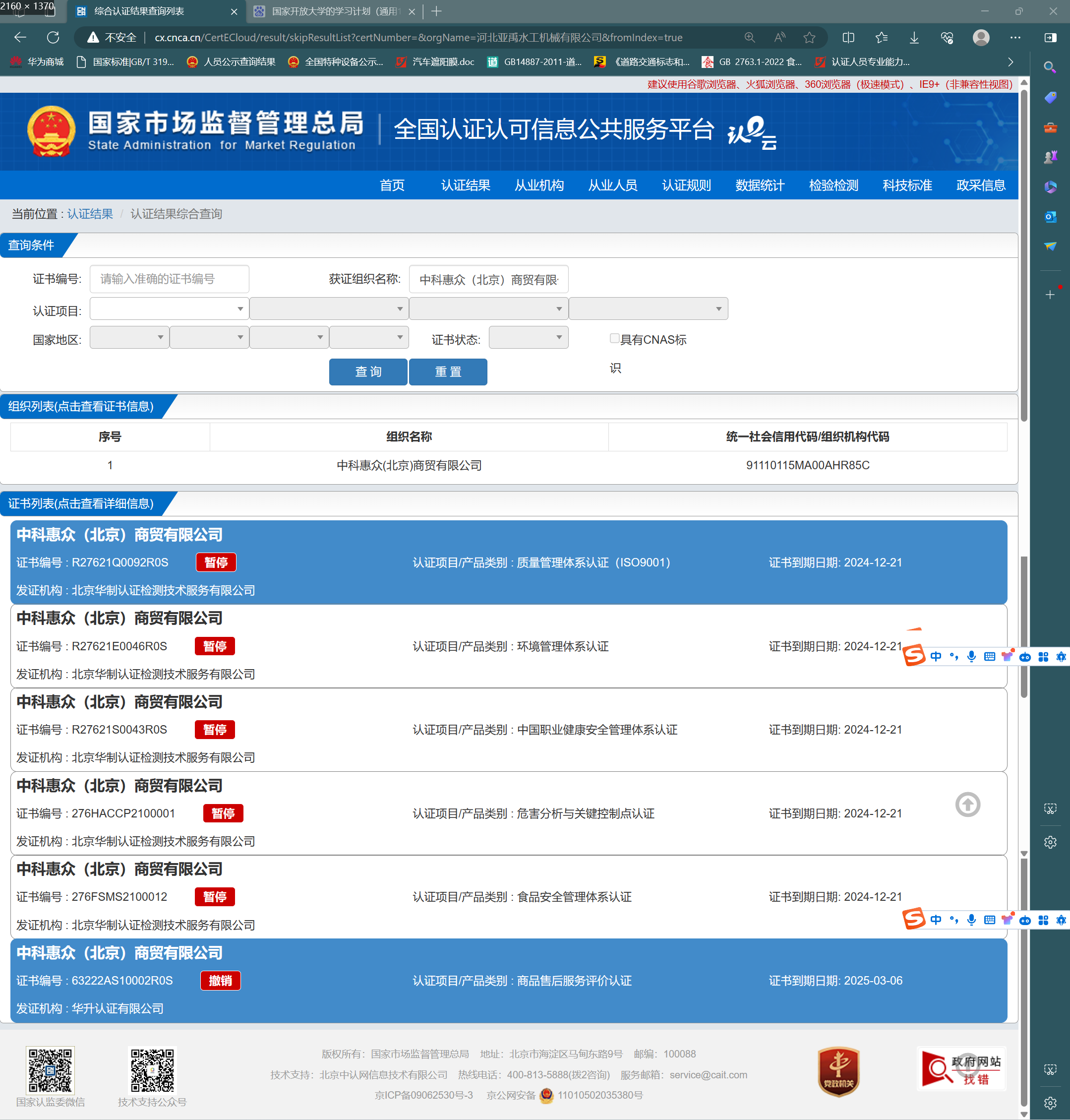Open sidebar search magnifier icon
The image size is (1070, 1120).
[1050, 67]
